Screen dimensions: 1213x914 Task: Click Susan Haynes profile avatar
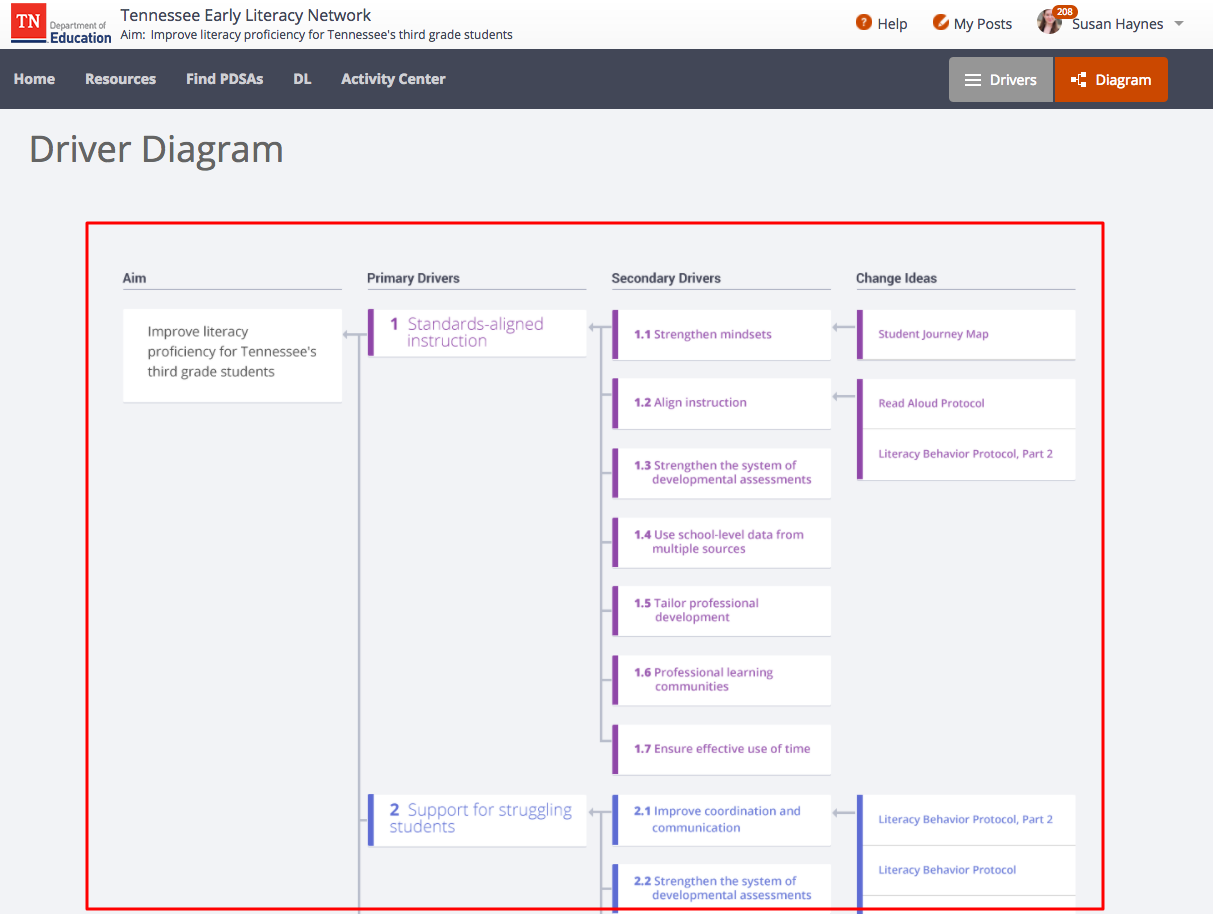click(x=1049, y=23)
